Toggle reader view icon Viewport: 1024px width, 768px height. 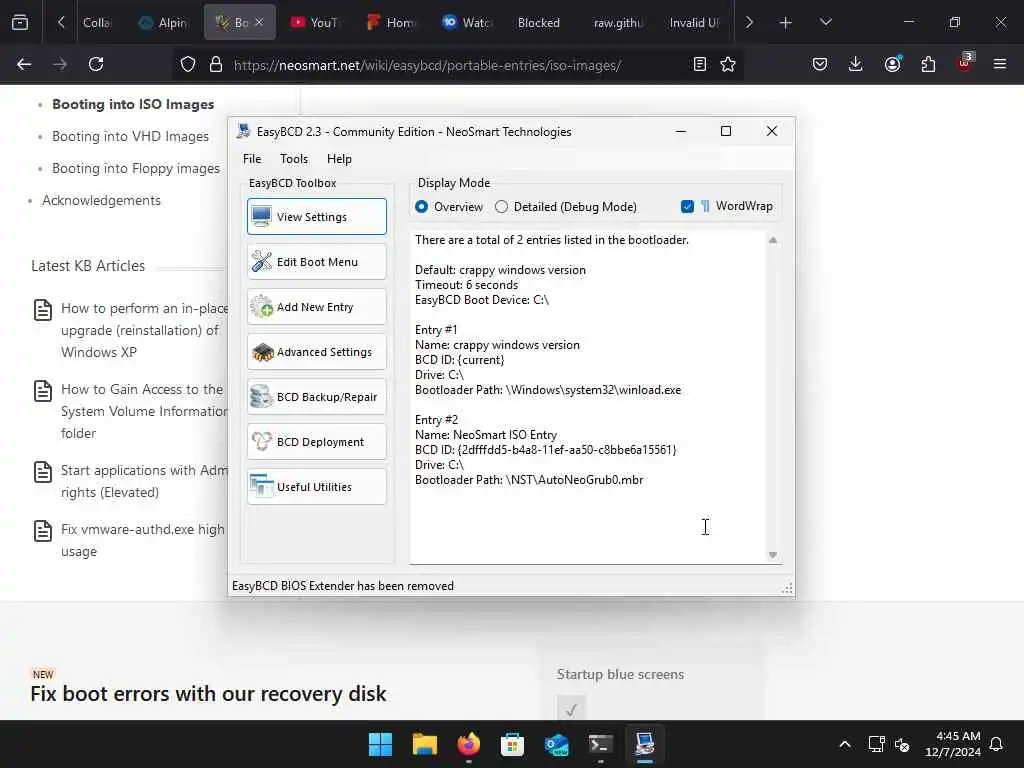(699, 64)
